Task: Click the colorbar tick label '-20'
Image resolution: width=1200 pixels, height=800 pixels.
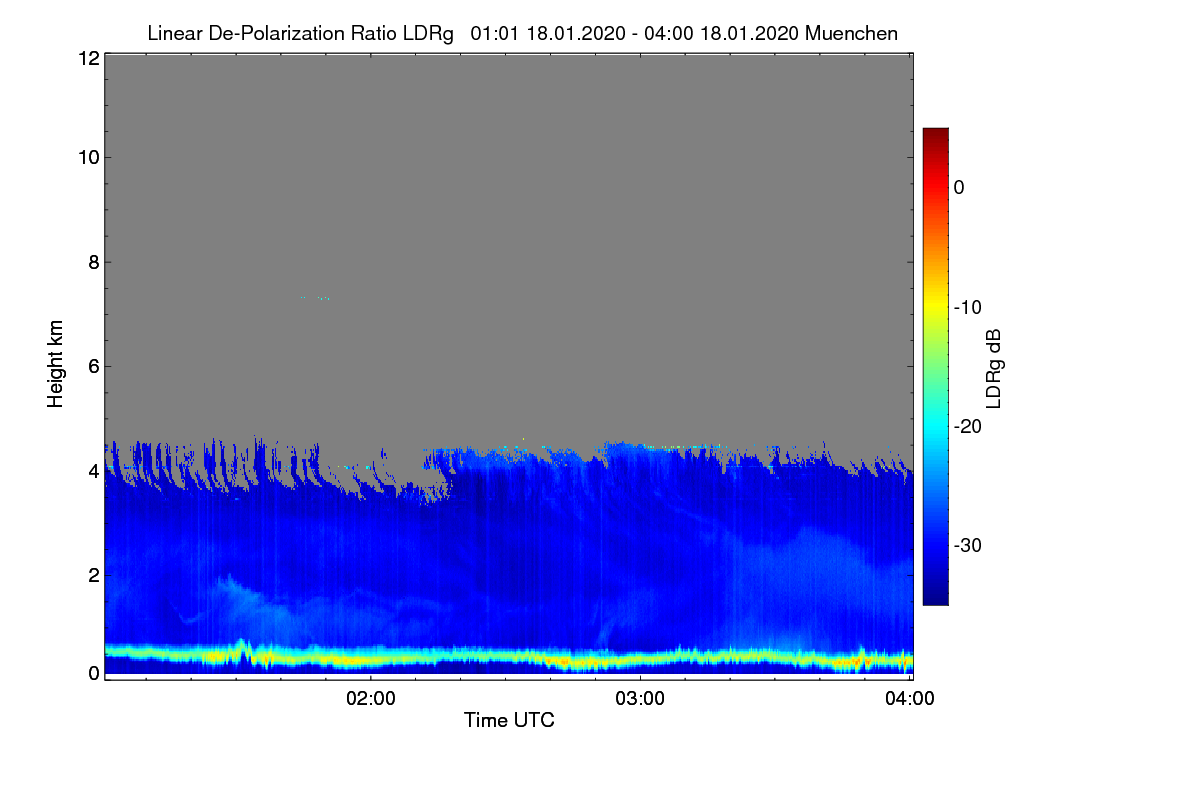Action: [x=968, y=426]
